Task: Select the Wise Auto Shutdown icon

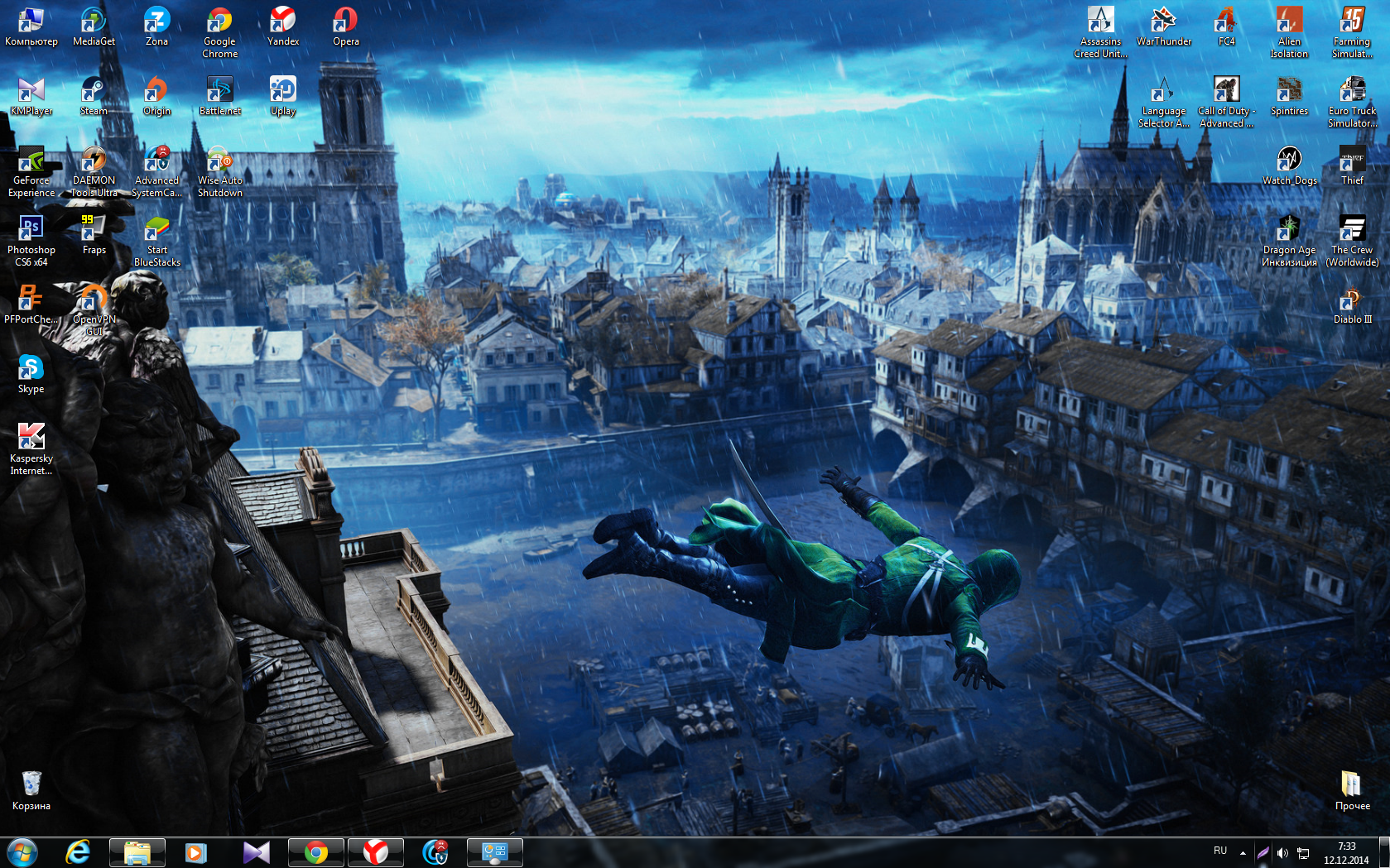Action: [x=219, y=171]
